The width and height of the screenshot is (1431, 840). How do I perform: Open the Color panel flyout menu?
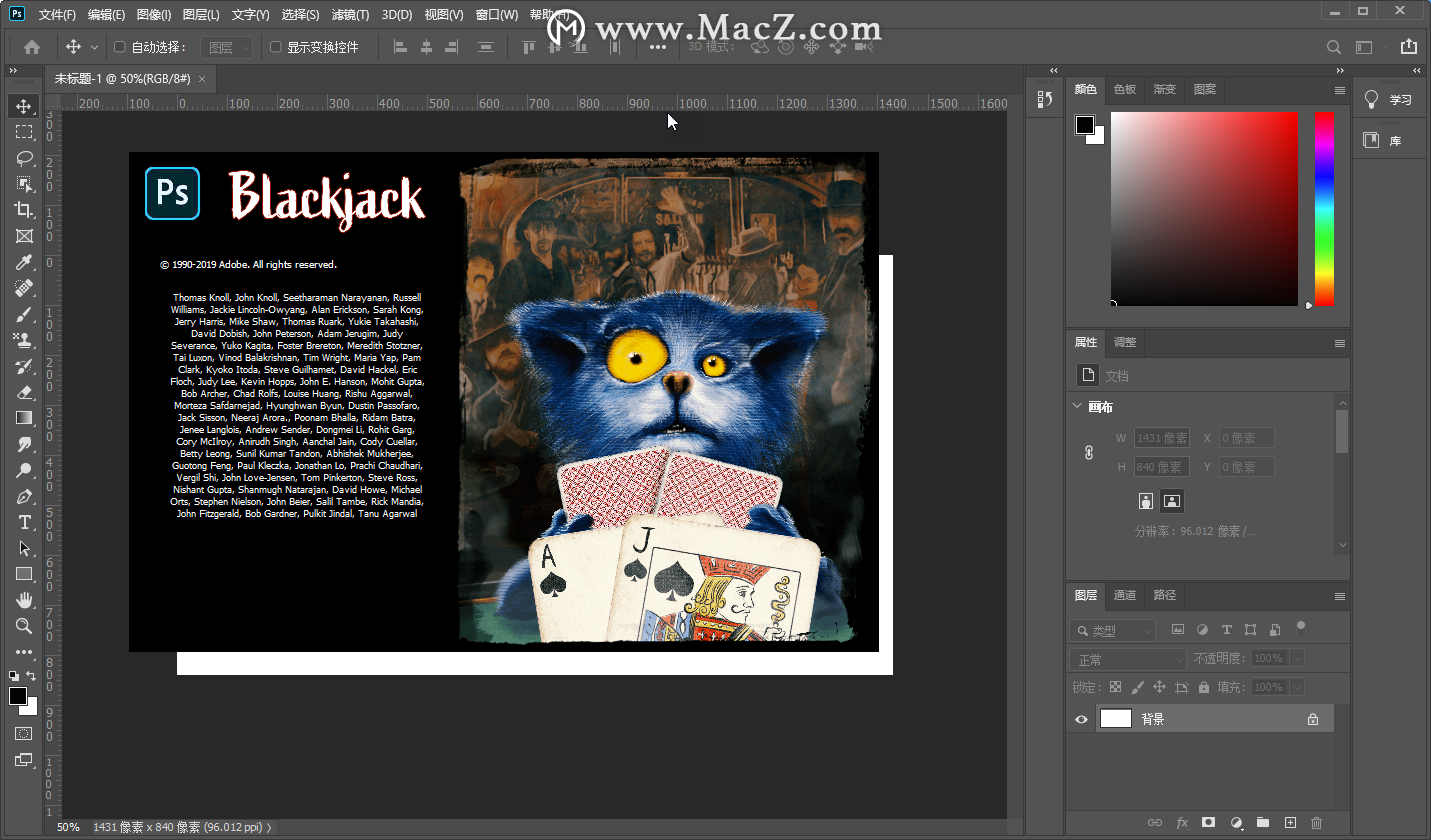click(x=1340, y=90)
